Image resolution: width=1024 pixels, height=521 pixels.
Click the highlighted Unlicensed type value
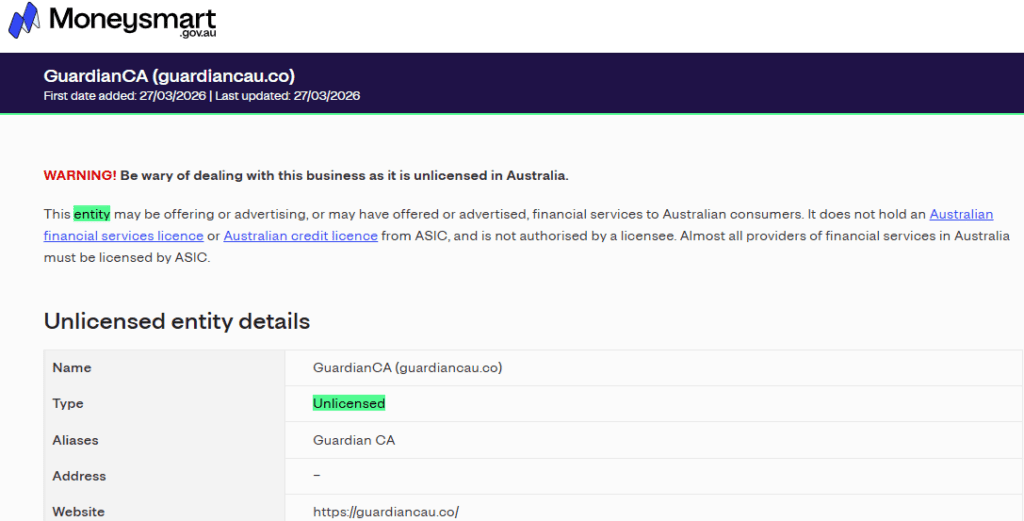tap(349, 403)
